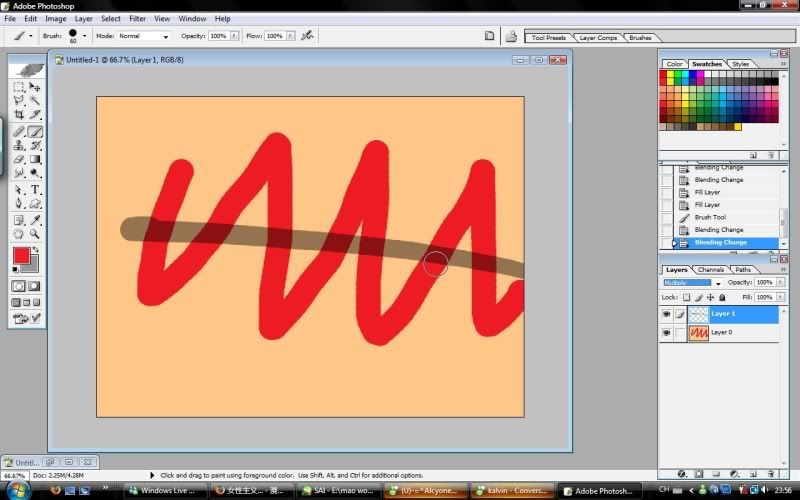Open Windows Live taskbar button

pos(164,491)
